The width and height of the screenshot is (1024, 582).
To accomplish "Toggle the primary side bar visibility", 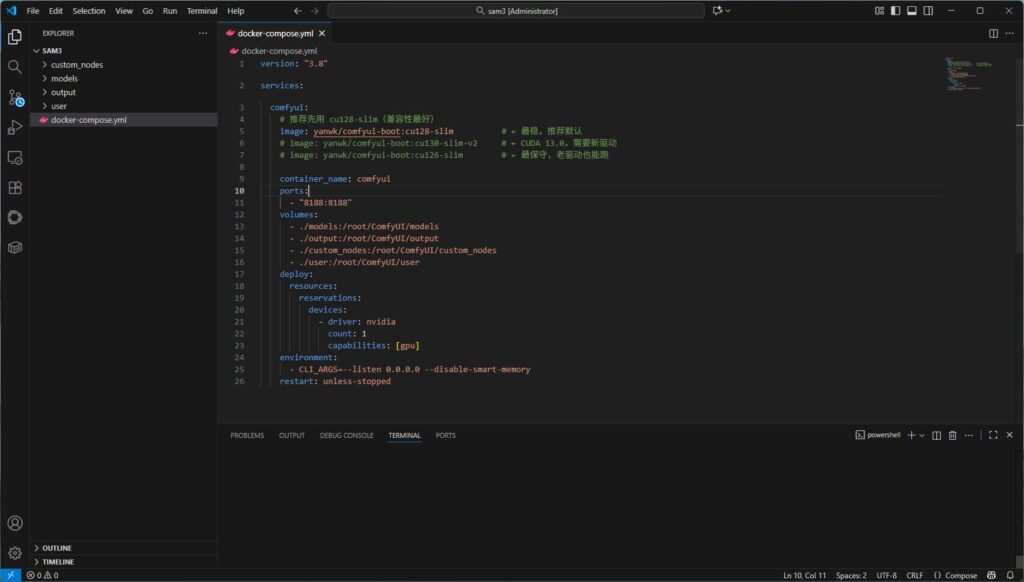I will click(x=895, y=11).
